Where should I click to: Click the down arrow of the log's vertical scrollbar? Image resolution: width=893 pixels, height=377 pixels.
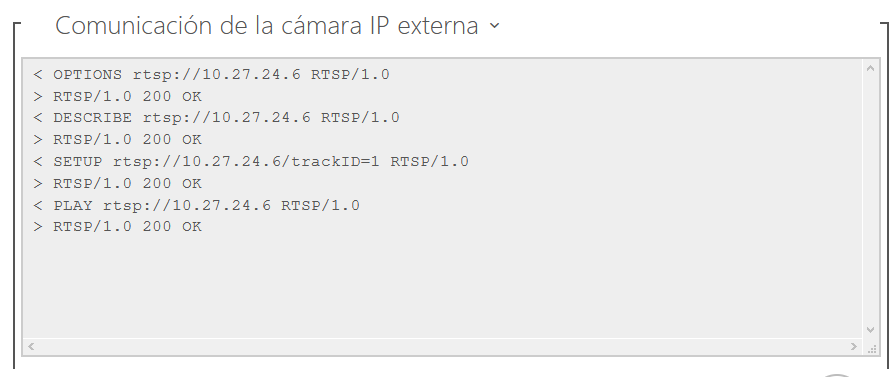[870, 330]
